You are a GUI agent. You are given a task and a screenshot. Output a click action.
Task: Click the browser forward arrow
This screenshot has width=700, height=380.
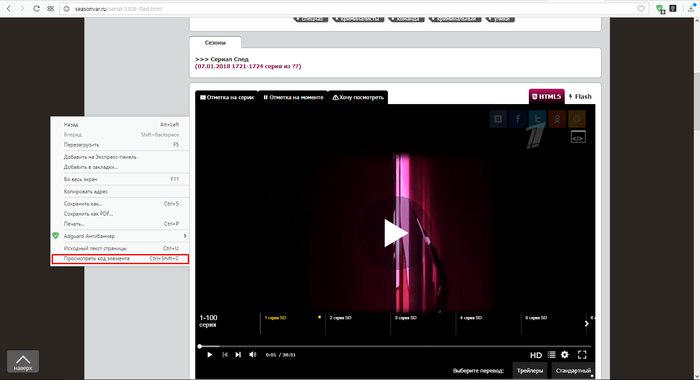pyautogui.click(x=22, y=8)
